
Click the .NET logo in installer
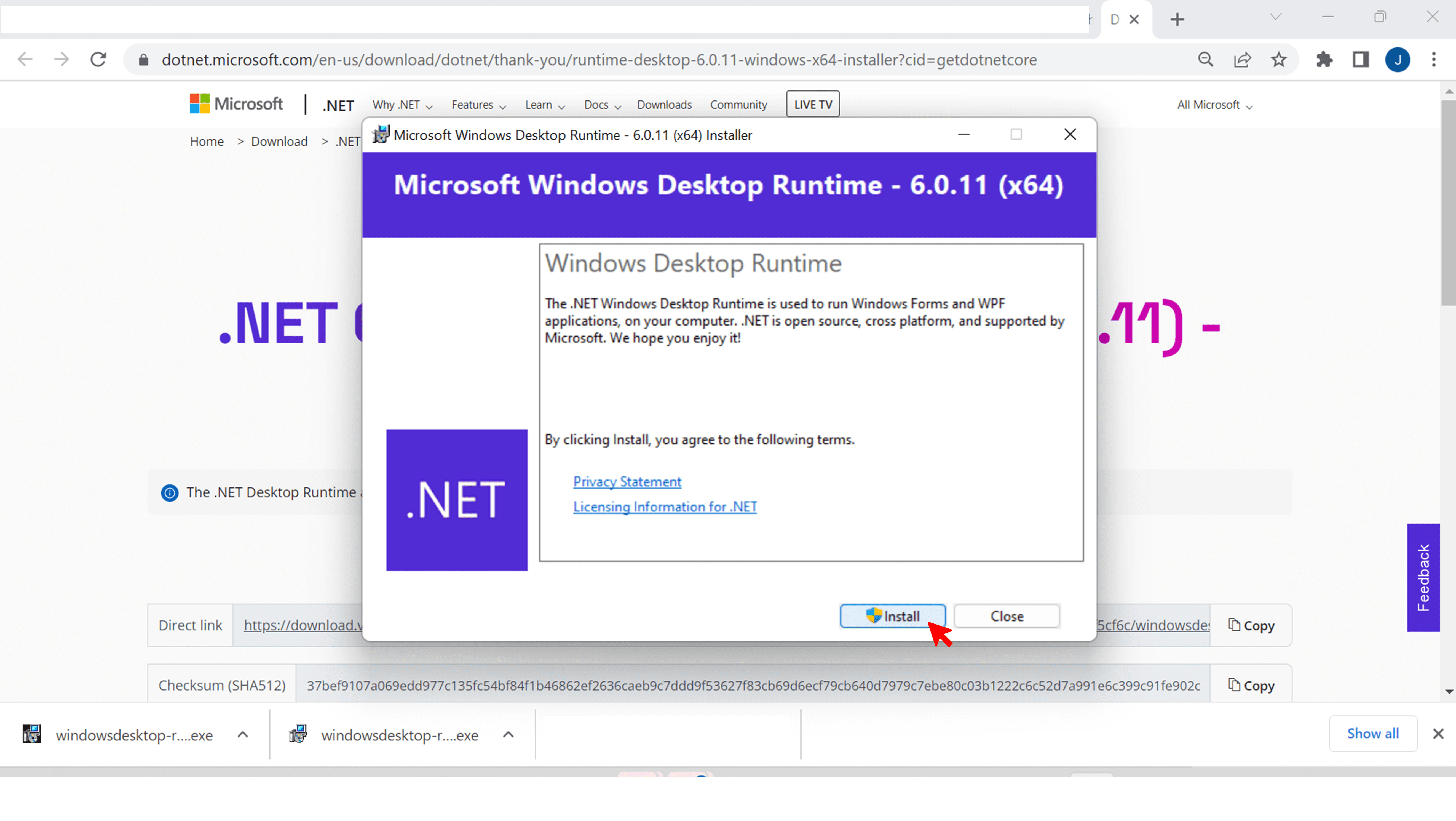click(x=457, y=500)
